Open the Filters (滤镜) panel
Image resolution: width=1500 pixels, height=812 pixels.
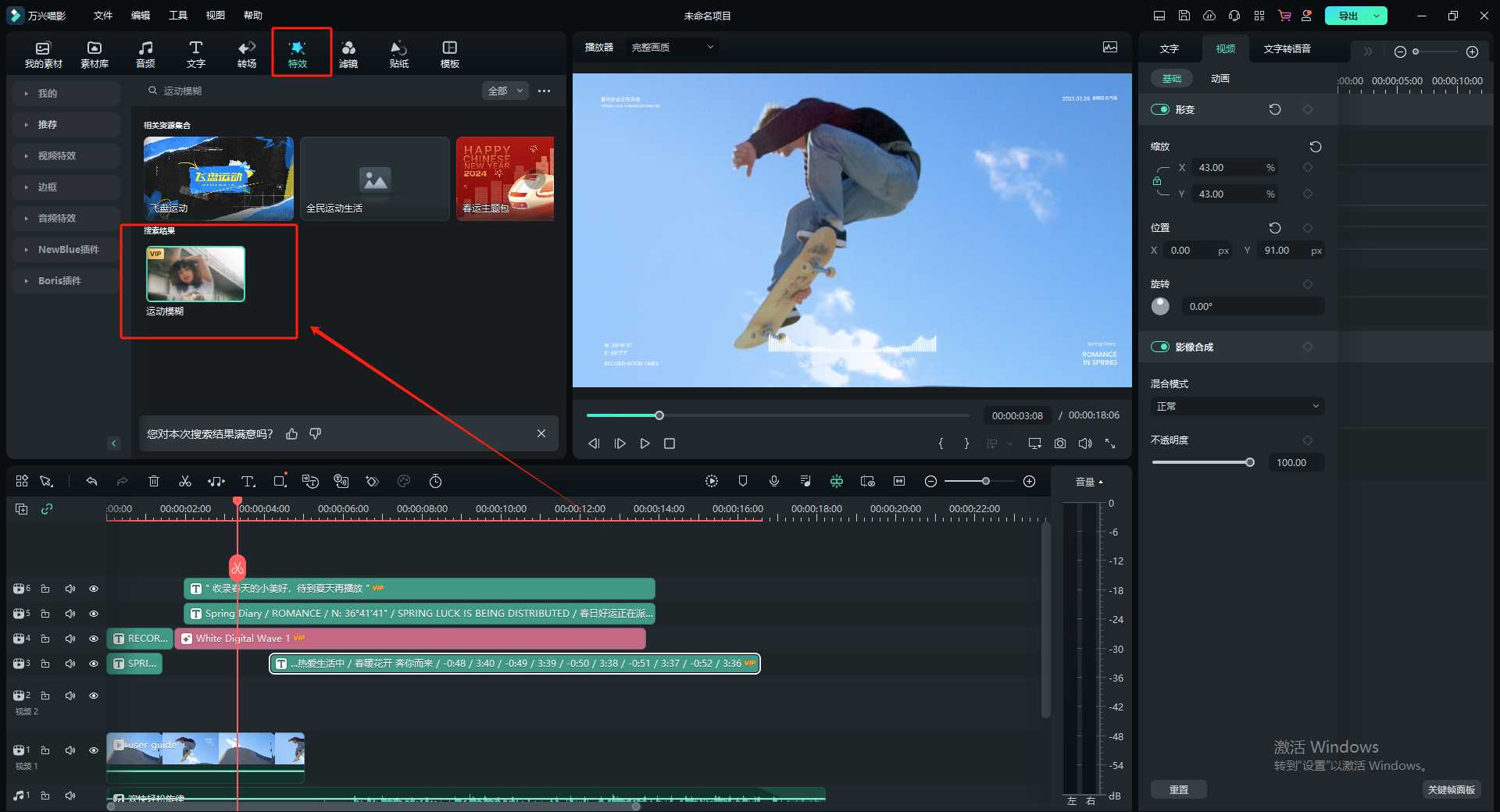point(348,54)
